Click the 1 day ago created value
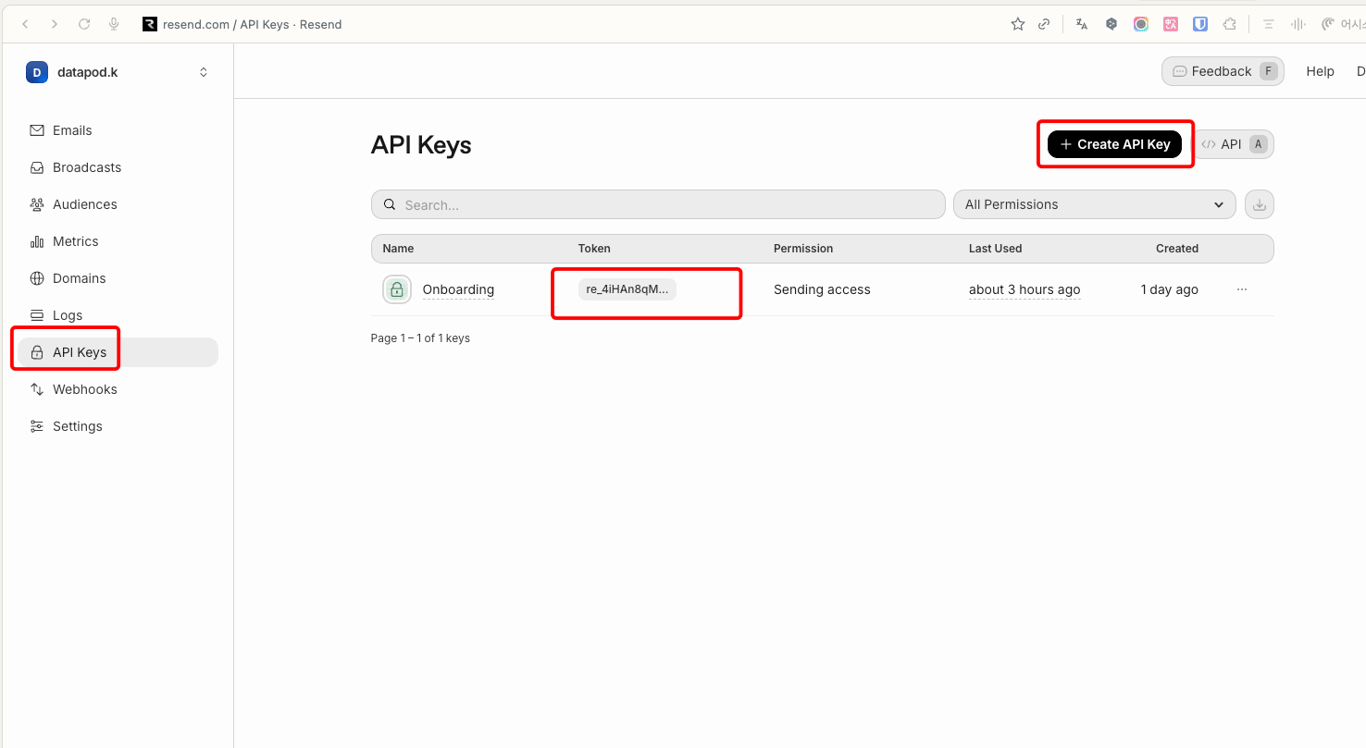The width and height of the screenshot is (1366, 748). coord(1169,289)
